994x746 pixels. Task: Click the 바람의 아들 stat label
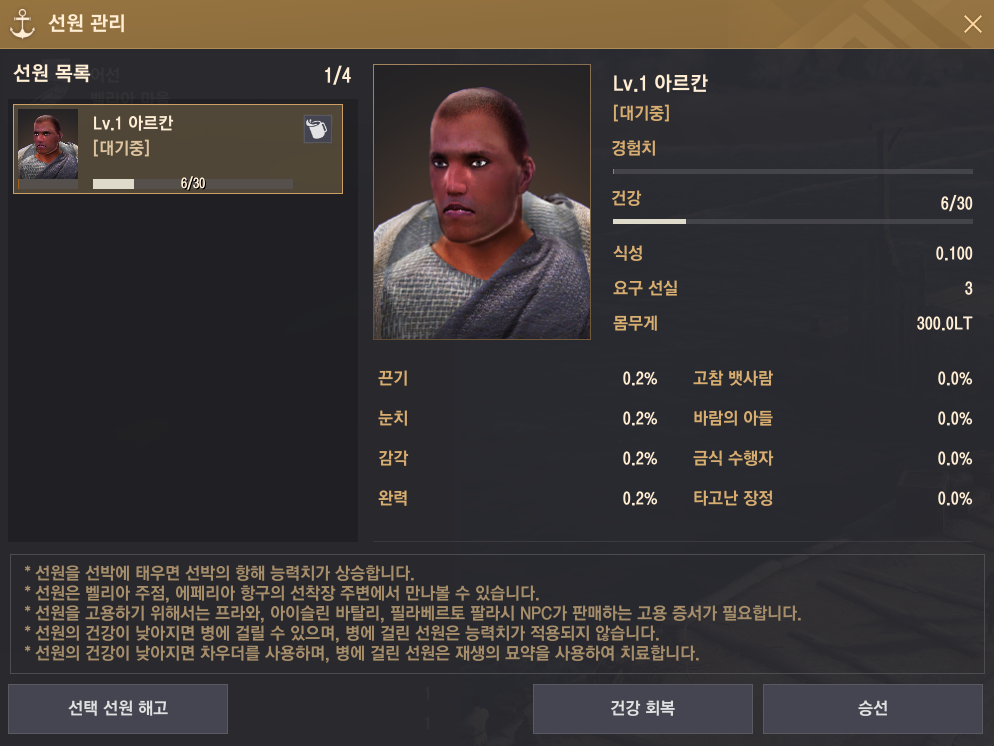pyautogui.click(x=732, y=418)
